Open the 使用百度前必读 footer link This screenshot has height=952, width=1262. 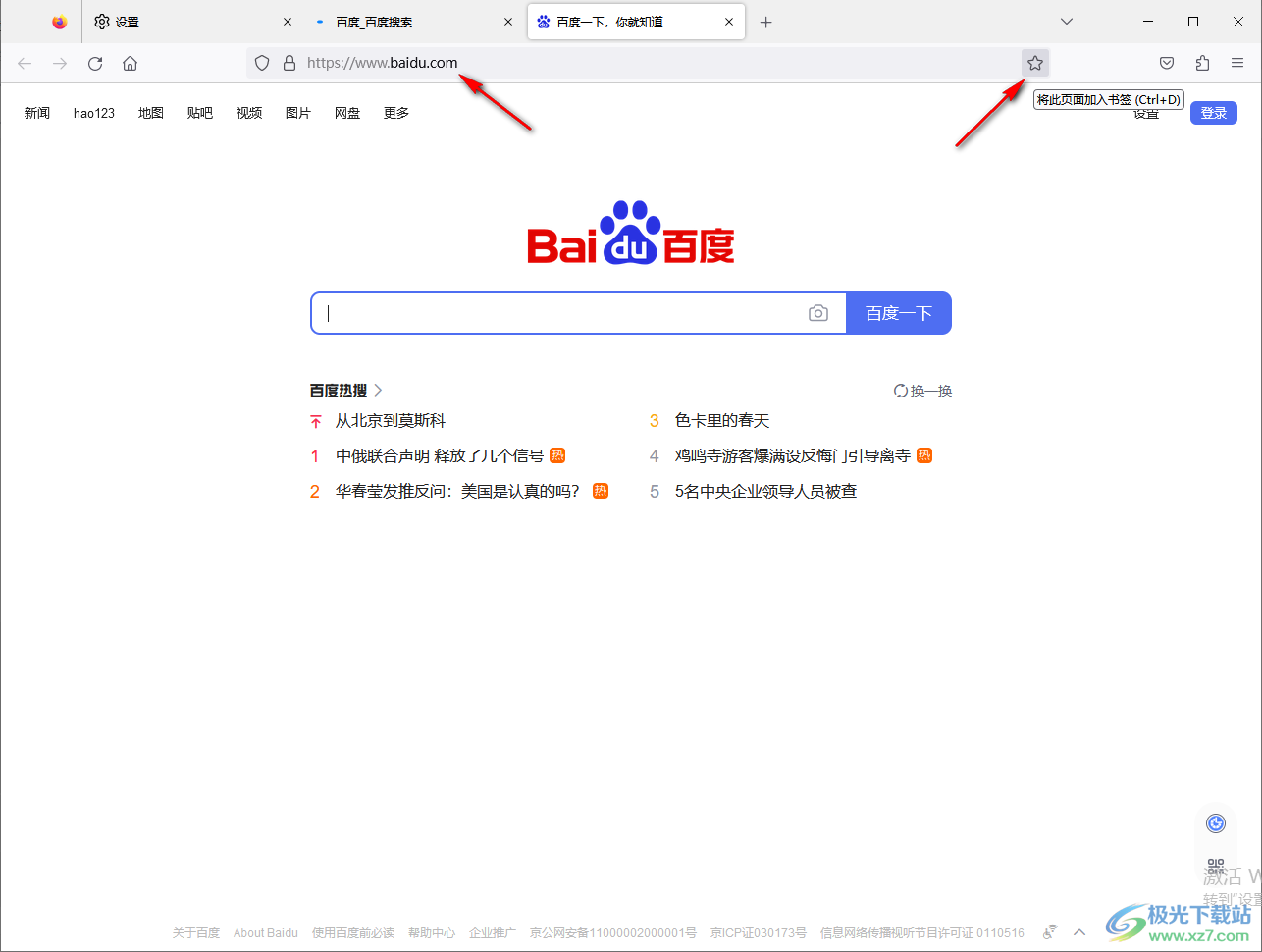coord(353,933)
